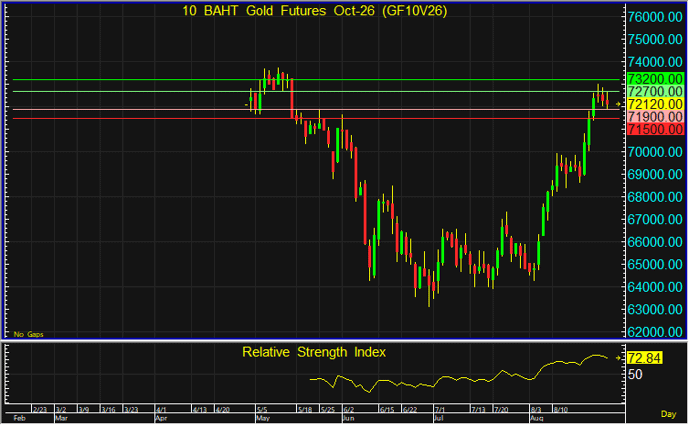Image resolution: width=689 pixels, height=425 pixels.
Task: Click the 74000.00 price axis value
Action: coord(656,62)
